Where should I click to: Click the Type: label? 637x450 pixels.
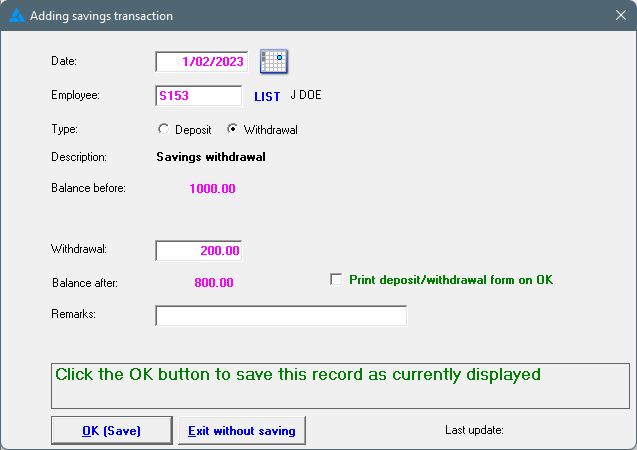[x=64, y=129]
